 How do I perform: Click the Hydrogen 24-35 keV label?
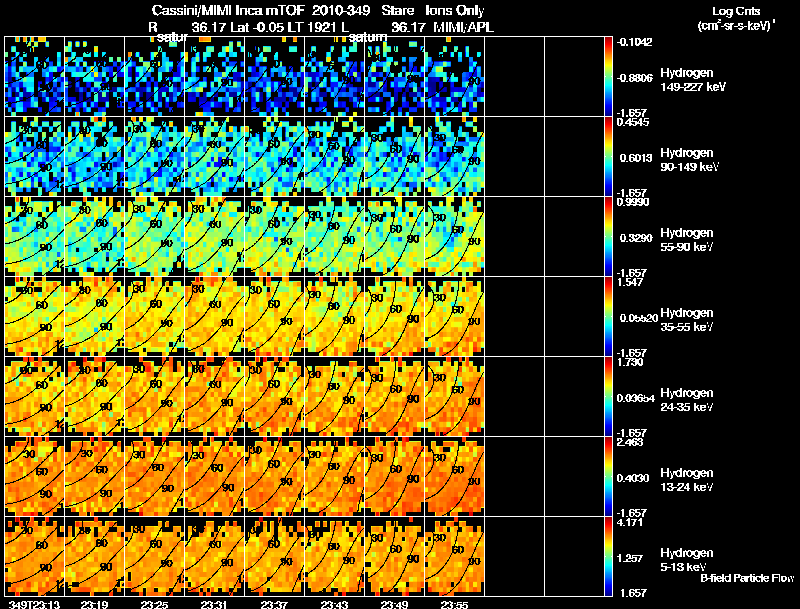pos(687,400)
